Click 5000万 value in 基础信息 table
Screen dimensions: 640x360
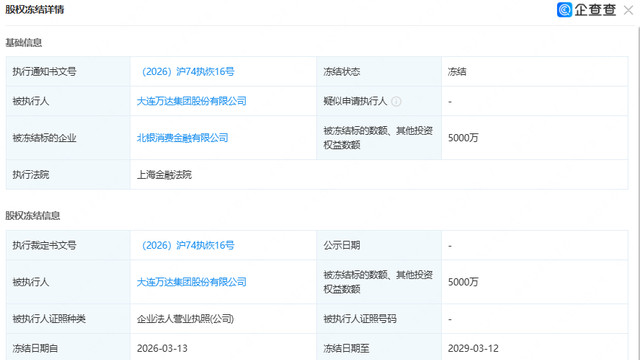tap(463, 138)
